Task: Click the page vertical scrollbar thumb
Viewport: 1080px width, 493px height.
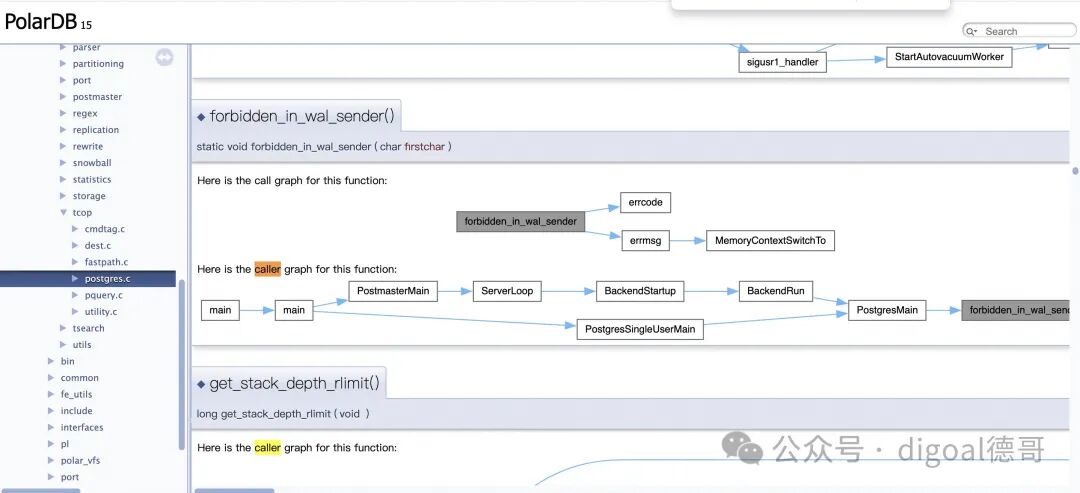Action: (1074, 170)
